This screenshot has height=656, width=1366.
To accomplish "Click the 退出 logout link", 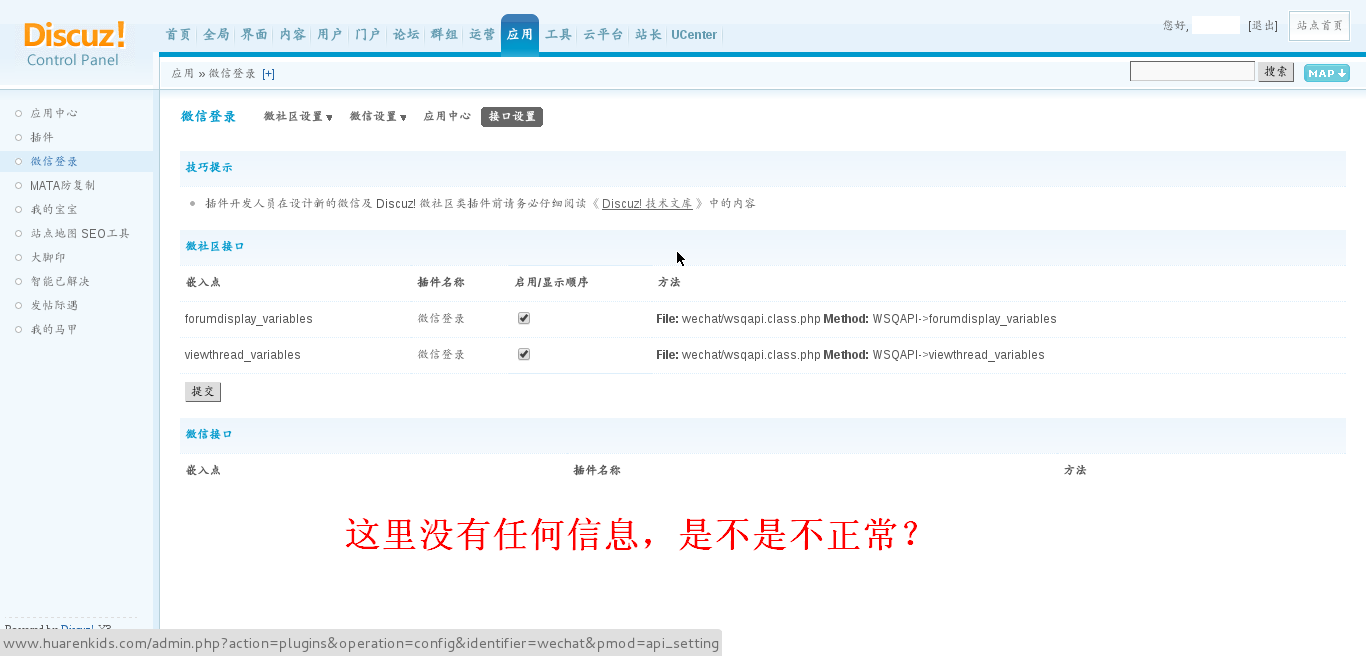I will pos(1263,26).
